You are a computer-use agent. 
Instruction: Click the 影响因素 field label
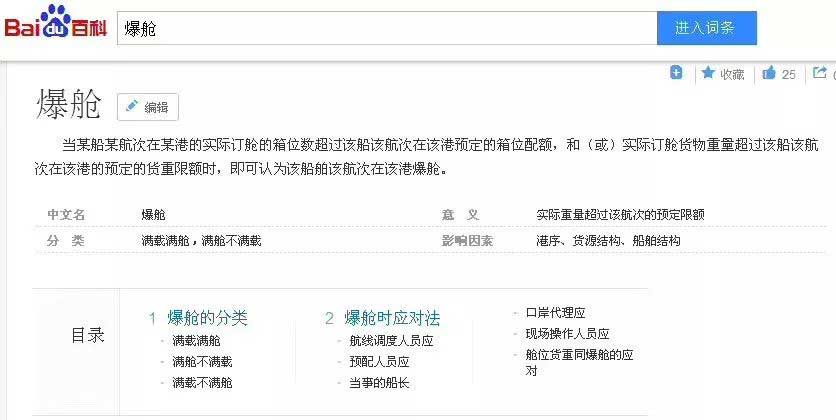pyautogui.click(x=467, y=241)
